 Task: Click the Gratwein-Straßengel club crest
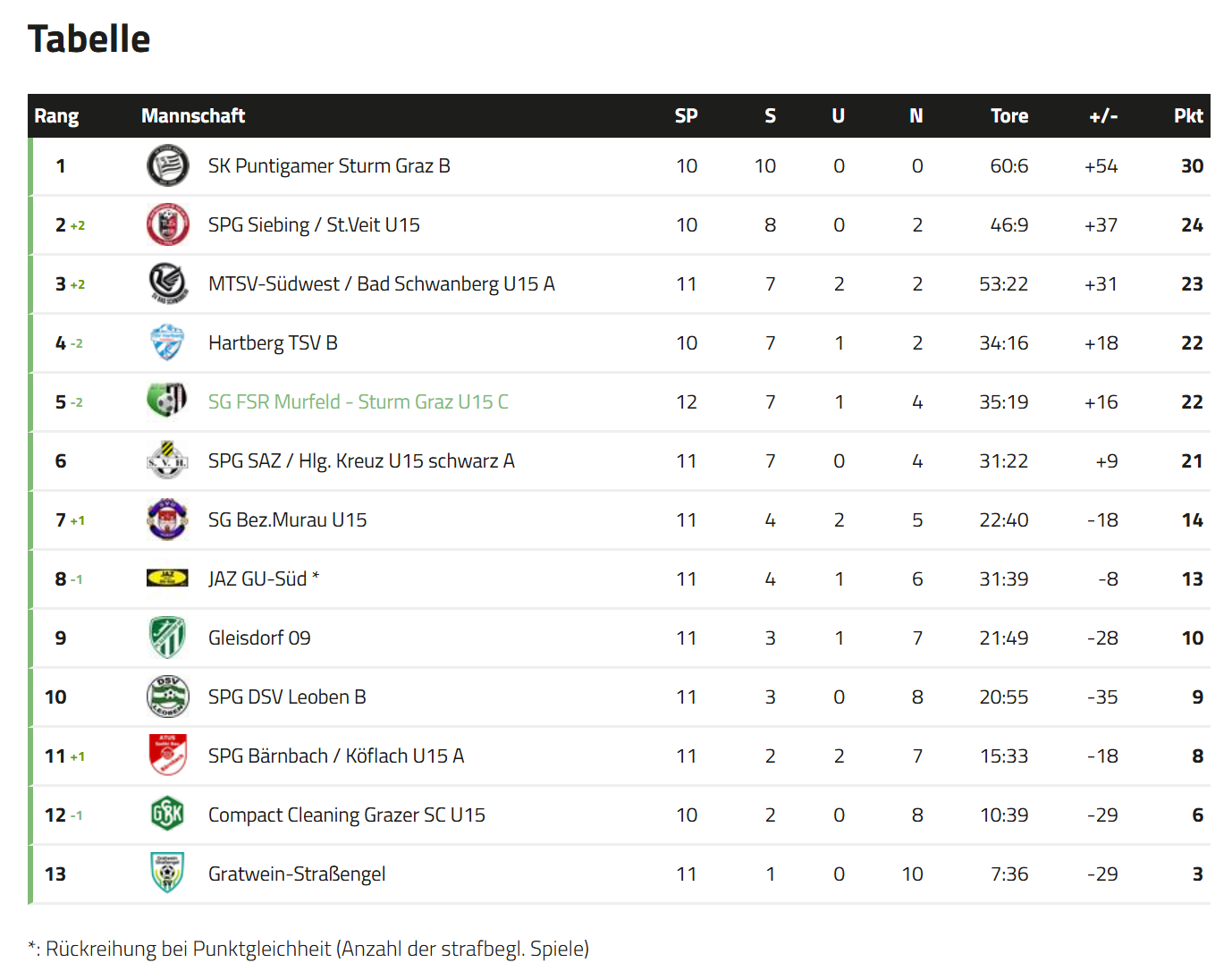[167, 874]
